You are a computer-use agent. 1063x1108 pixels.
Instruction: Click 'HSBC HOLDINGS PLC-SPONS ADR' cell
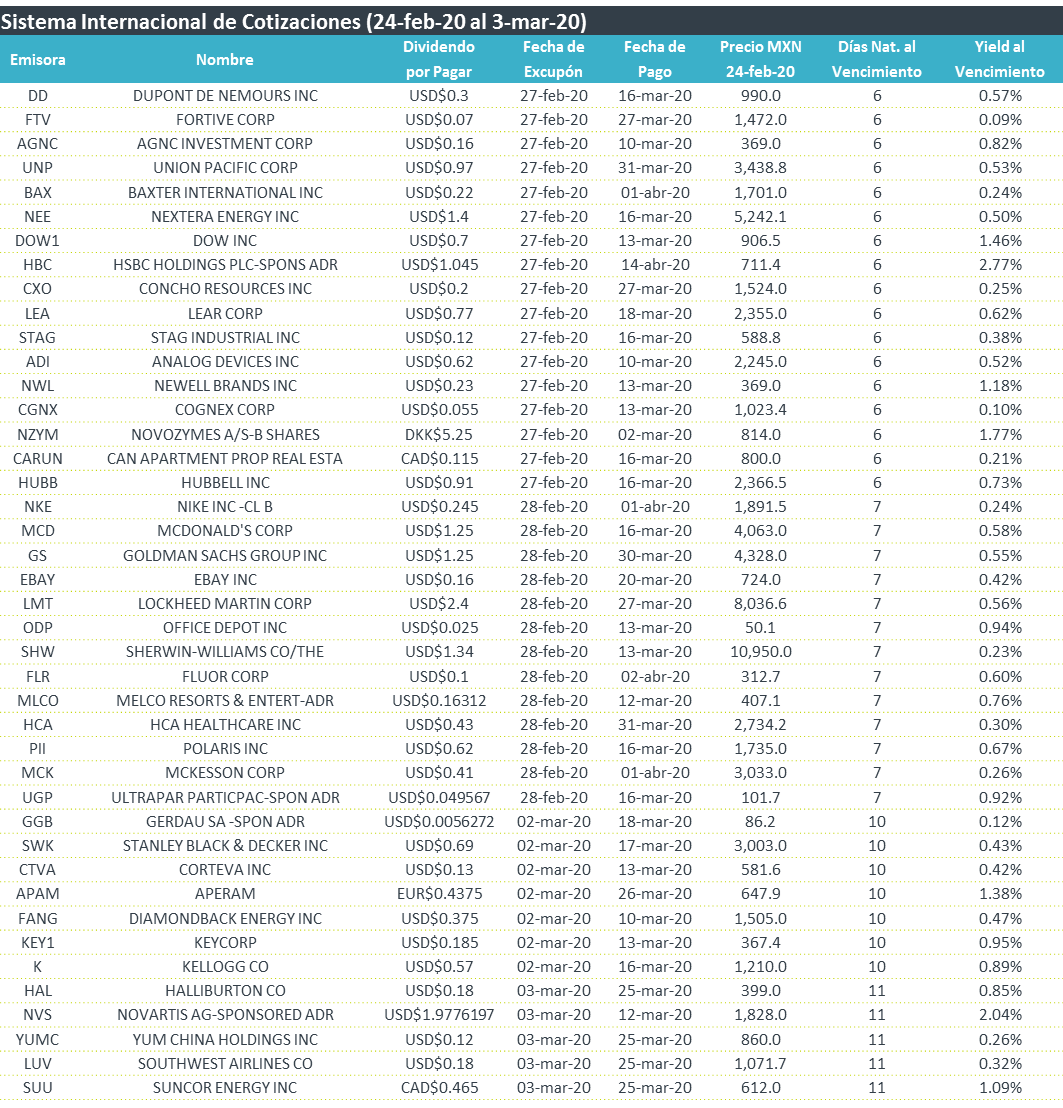pos(225,264)
